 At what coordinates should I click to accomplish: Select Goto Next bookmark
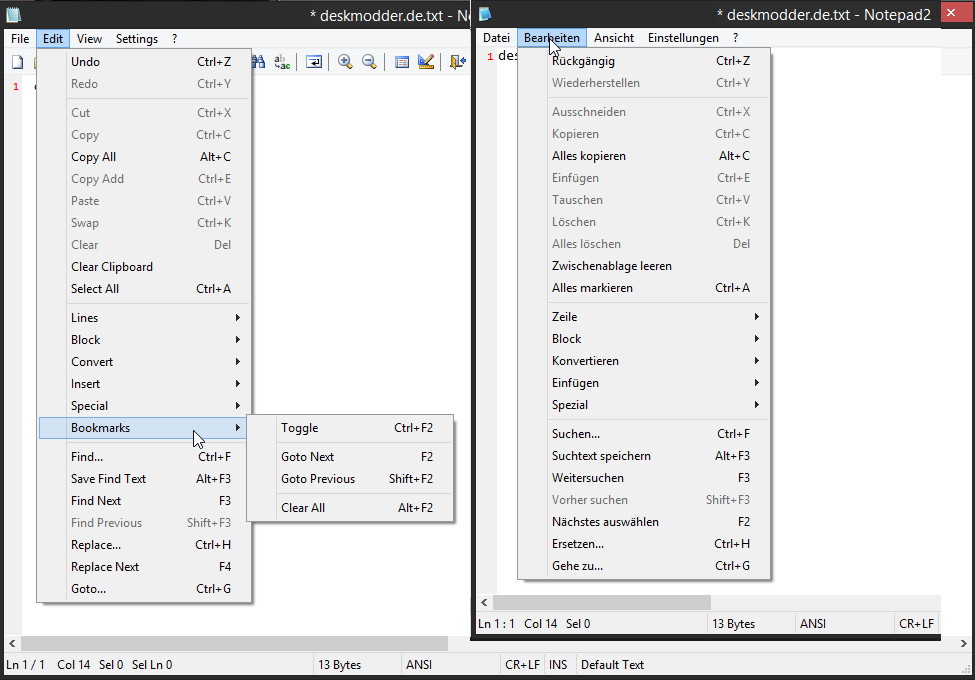351,456
